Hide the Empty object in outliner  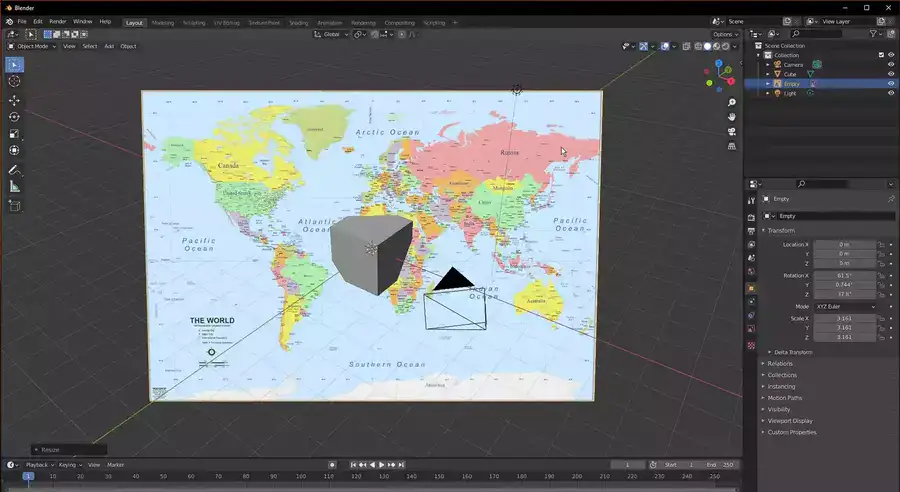point(891,84)
